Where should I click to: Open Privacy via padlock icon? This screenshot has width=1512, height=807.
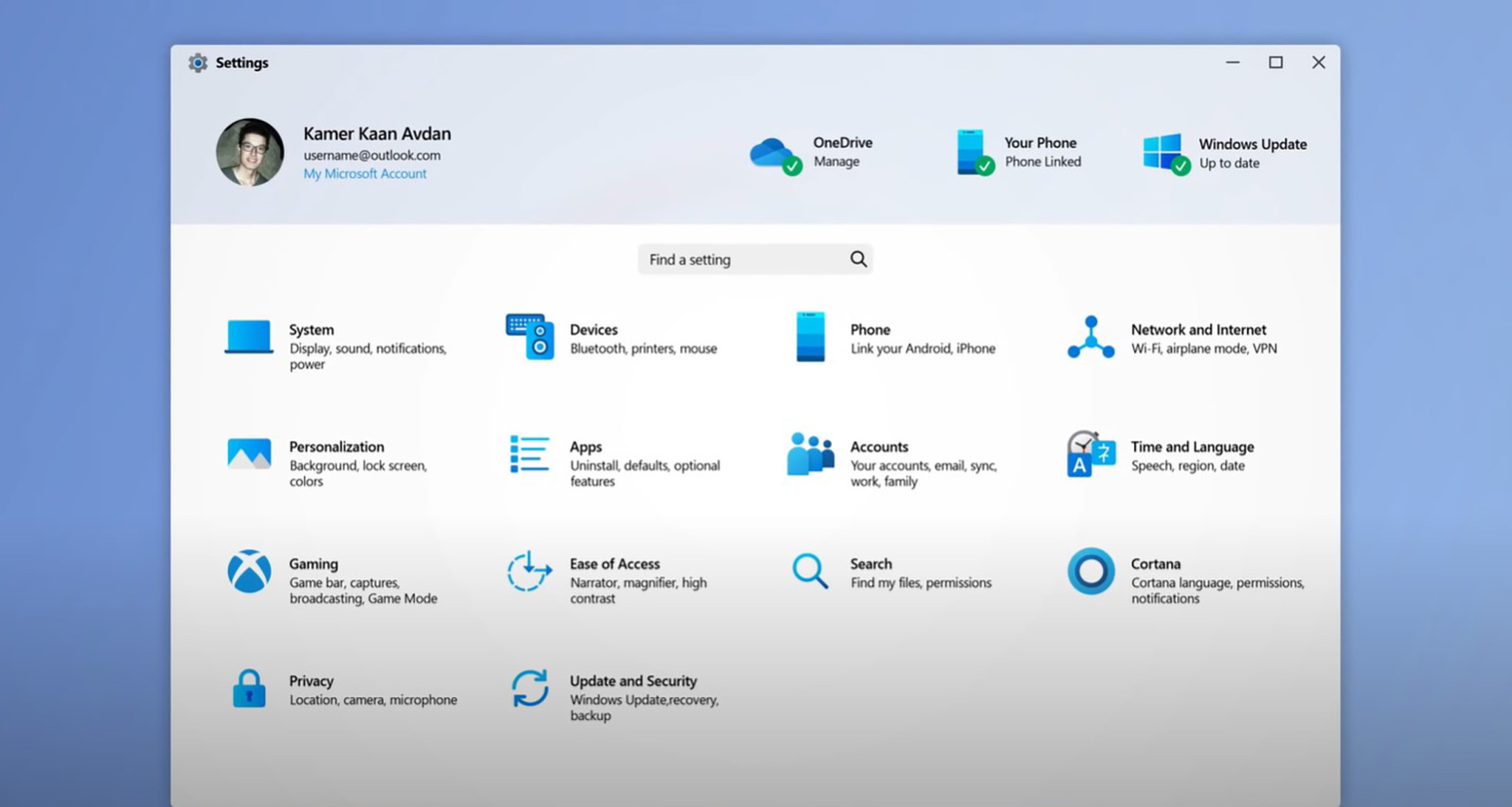coord(248,690)
